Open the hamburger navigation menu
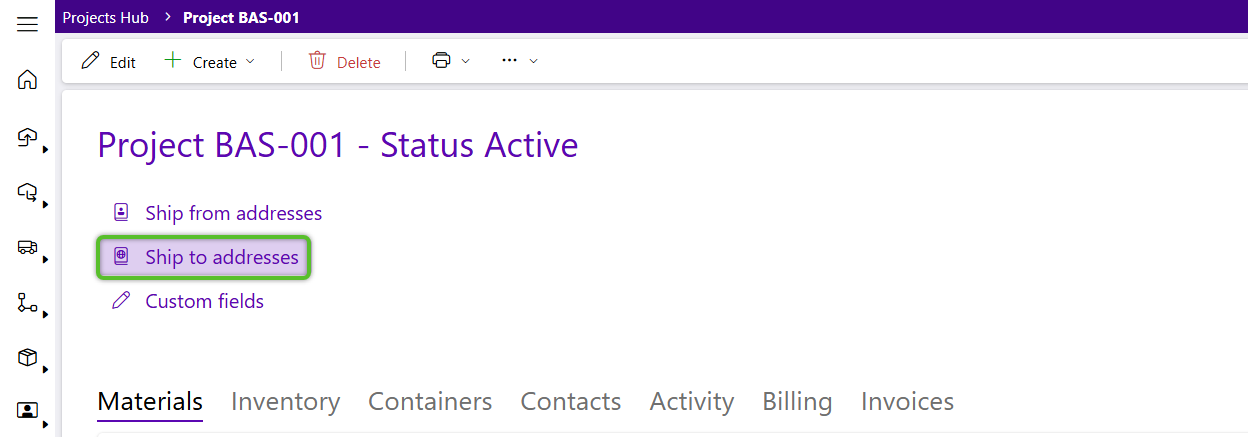 click(28, 24)
